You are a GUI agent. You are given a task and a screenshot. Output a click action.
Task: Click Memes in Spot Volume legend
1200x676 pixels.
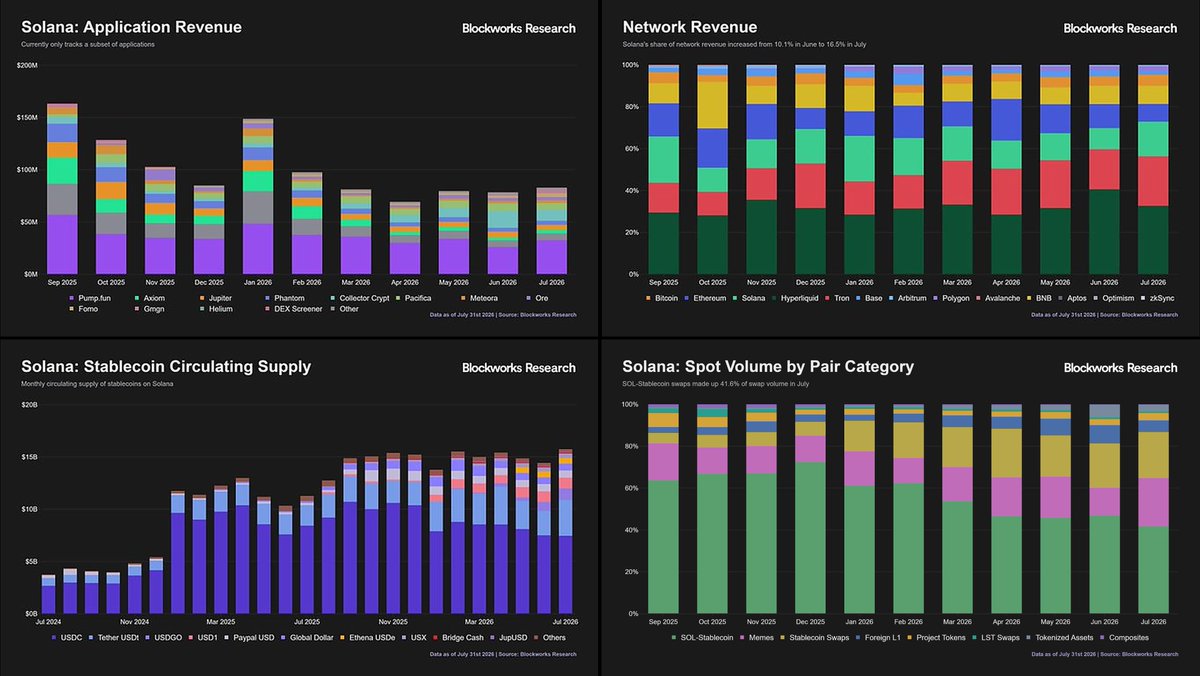(x=756, y=638)
